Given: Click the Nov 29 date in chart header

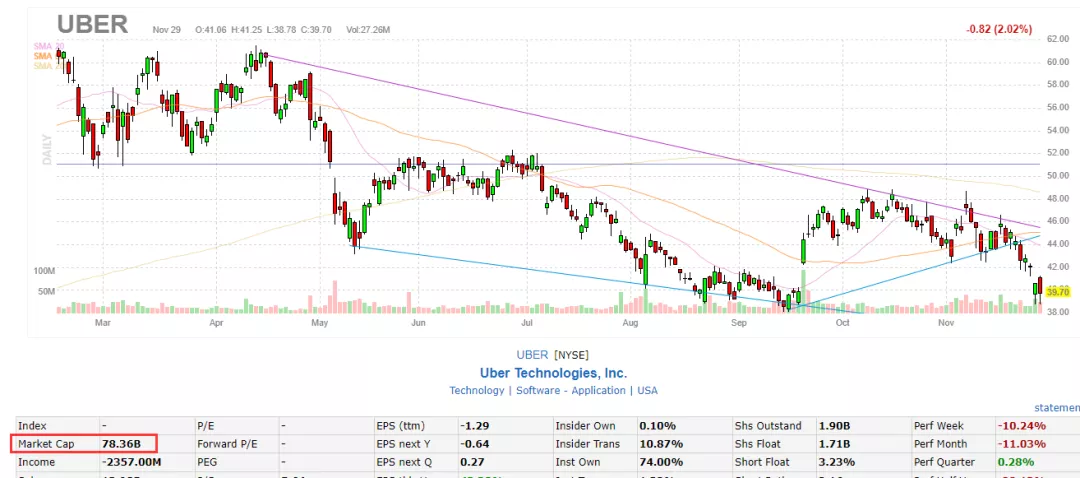Looking at the screenshot, I should pyautogui.click(x=167, y=30).
